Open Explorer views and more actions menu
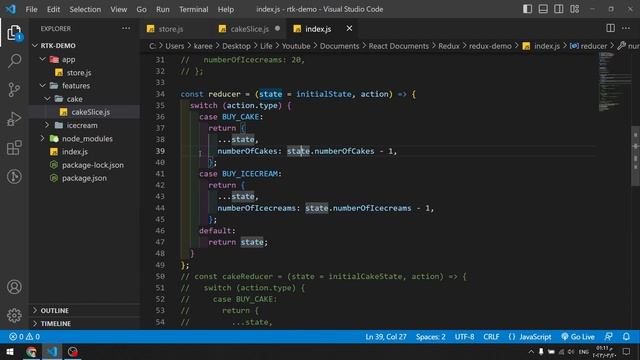Image resolution: width=640 pixels, height=360 pixels. click(126, 29)
